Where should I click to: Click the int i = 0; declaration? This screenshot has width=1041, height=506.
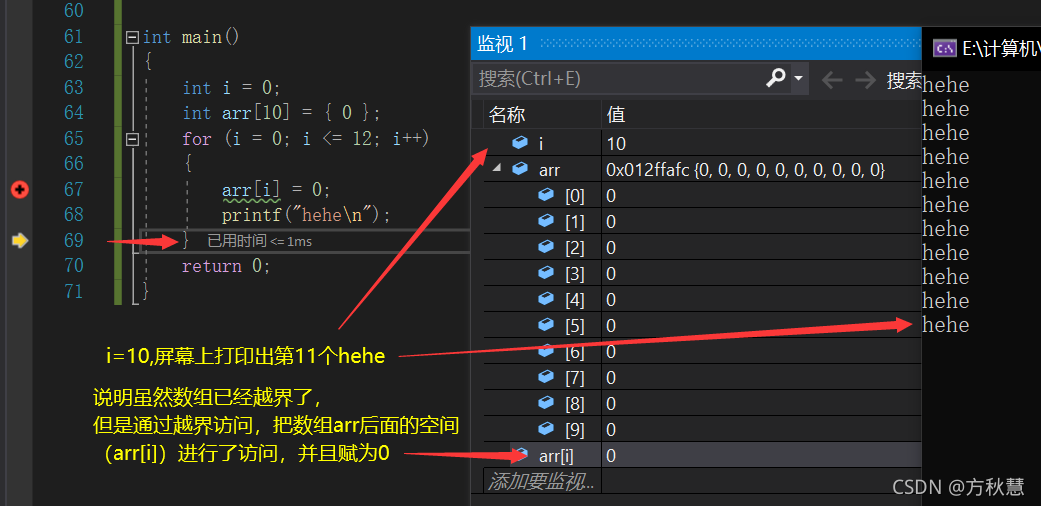(x=232, y=88)
